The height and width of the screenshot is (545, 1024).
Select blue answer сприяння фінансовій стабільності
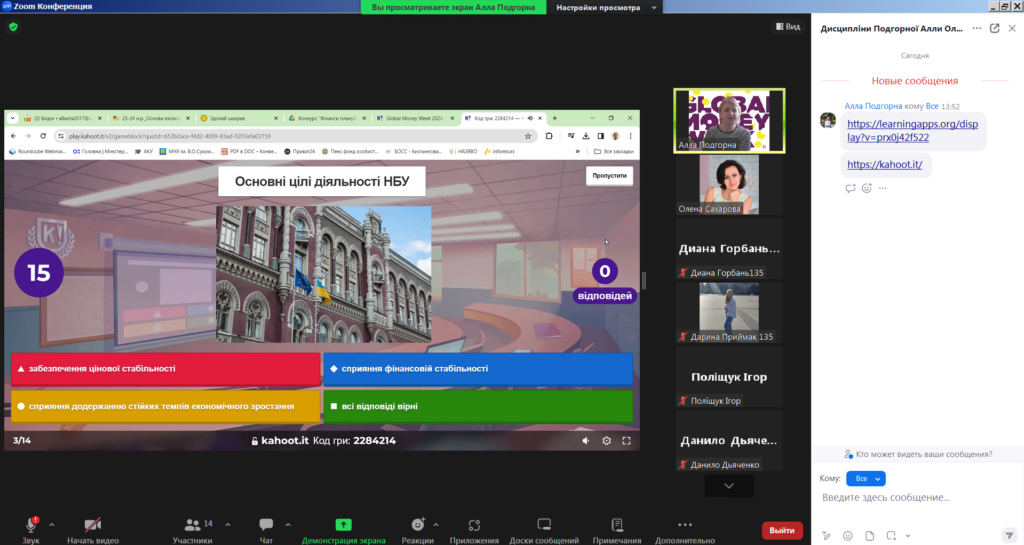(478, 369)
